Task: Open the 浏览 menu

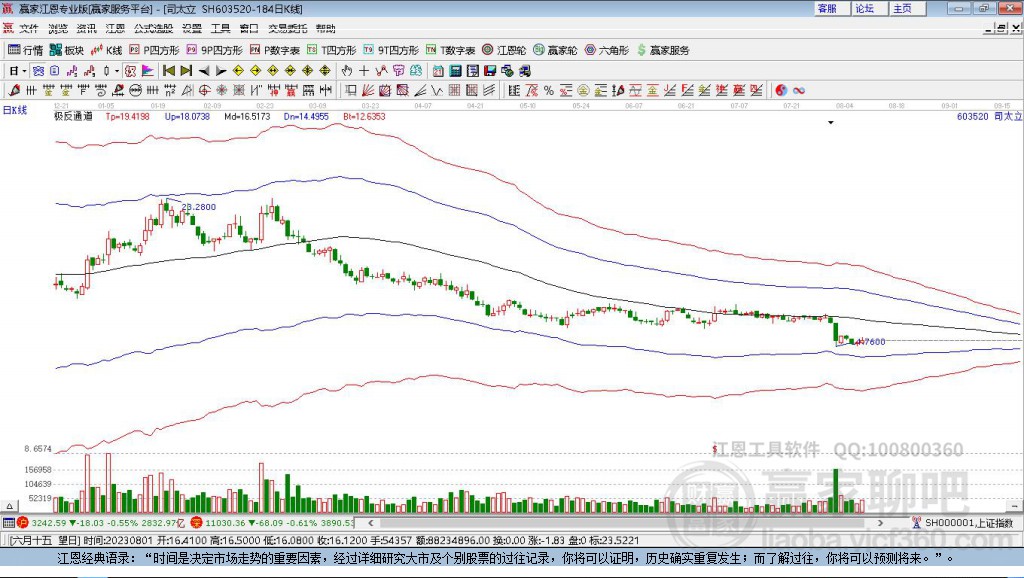Action: point(57,28)
